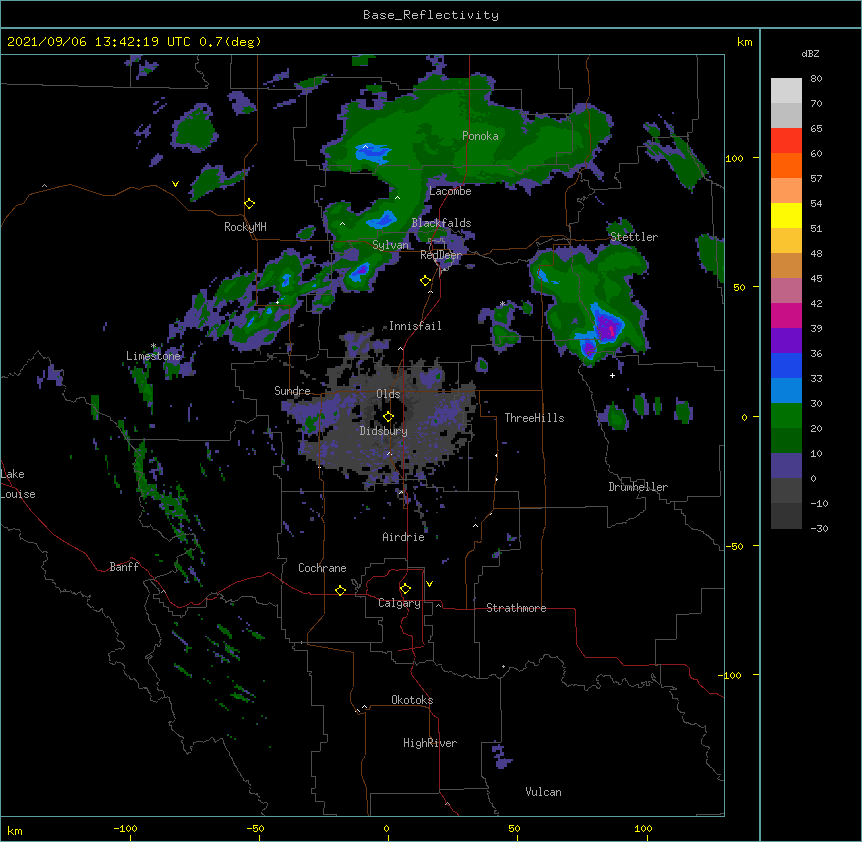Image resolution: width=862 pixels, height=842 pixels.
Task: Click the km unit label at bottom left
Action: (15, 831)
